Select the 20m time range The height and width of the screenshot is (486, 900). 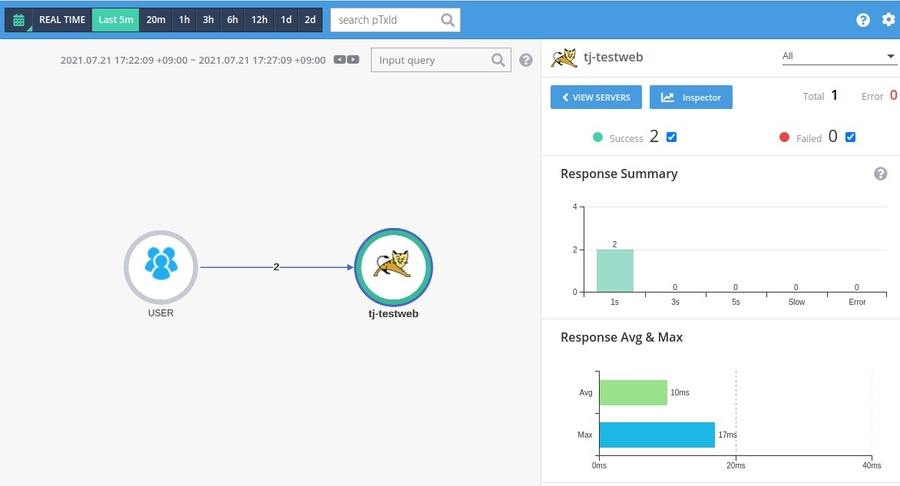point(155,20)
